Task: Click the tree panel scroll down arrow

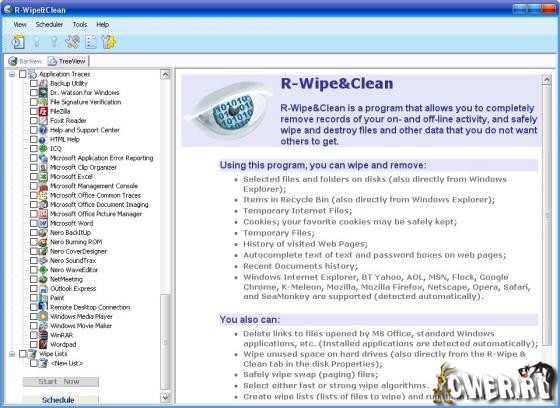Action: point(165,397)
